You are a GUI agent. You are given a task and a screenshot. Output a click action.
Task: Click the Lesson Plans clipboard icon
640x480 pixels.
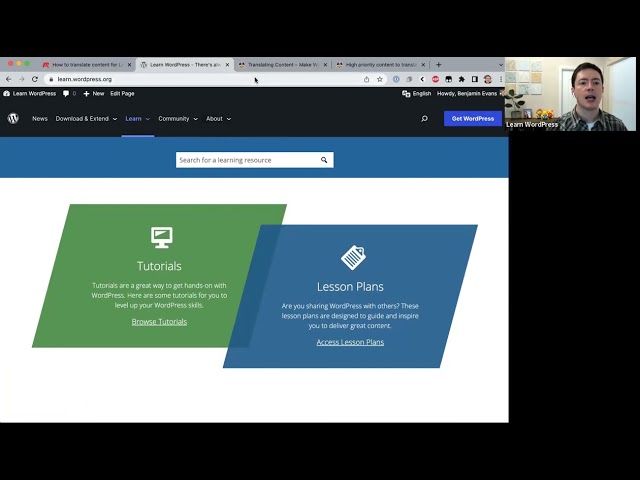point(353,258)
